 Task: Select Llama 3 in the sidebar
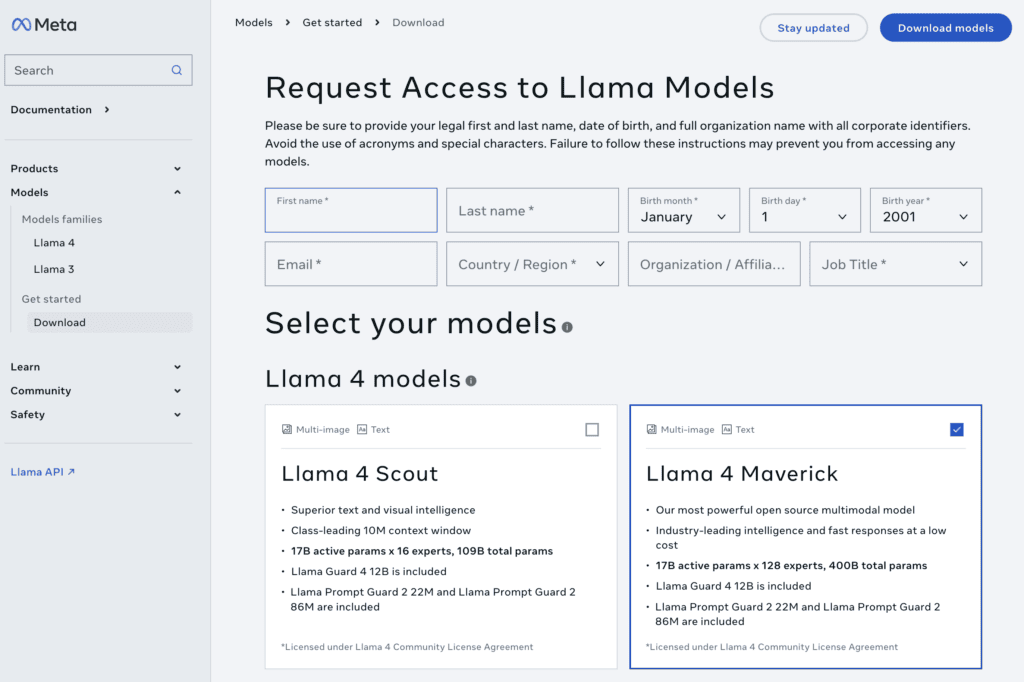point(54,269)
